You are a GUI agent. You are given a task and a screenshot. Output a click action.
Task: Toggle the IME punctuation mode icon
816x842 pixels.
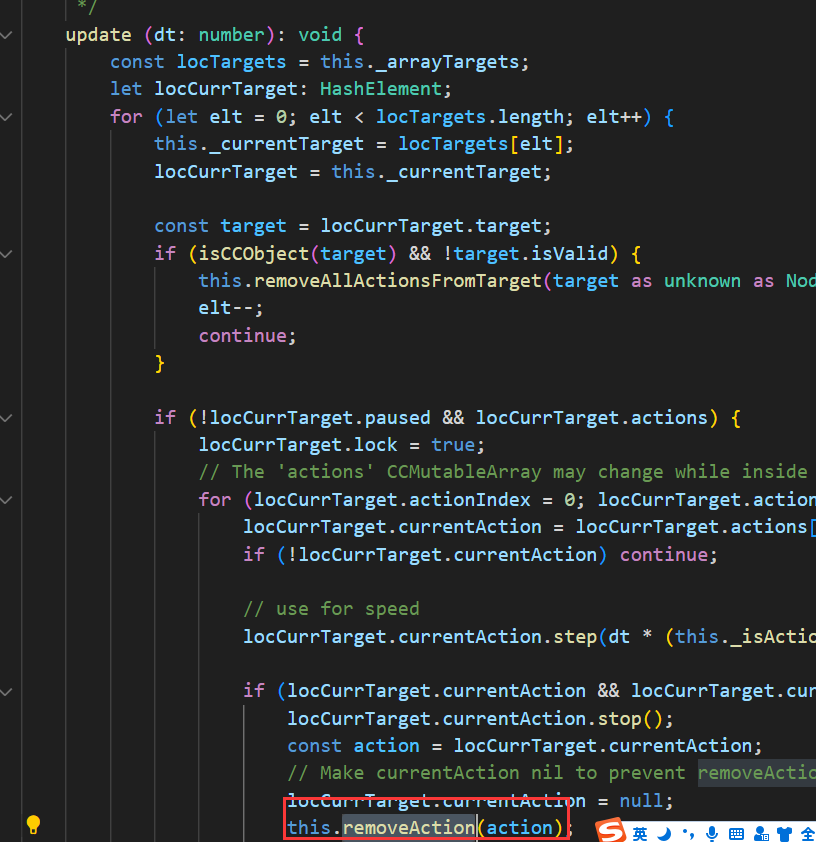tap(689, 834)
